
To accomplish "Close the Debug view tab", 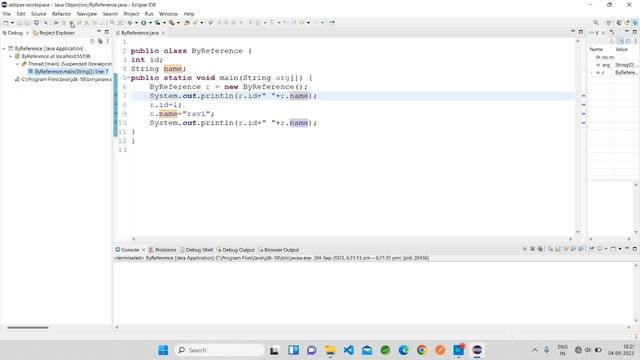I will click(x=27, y=33).
